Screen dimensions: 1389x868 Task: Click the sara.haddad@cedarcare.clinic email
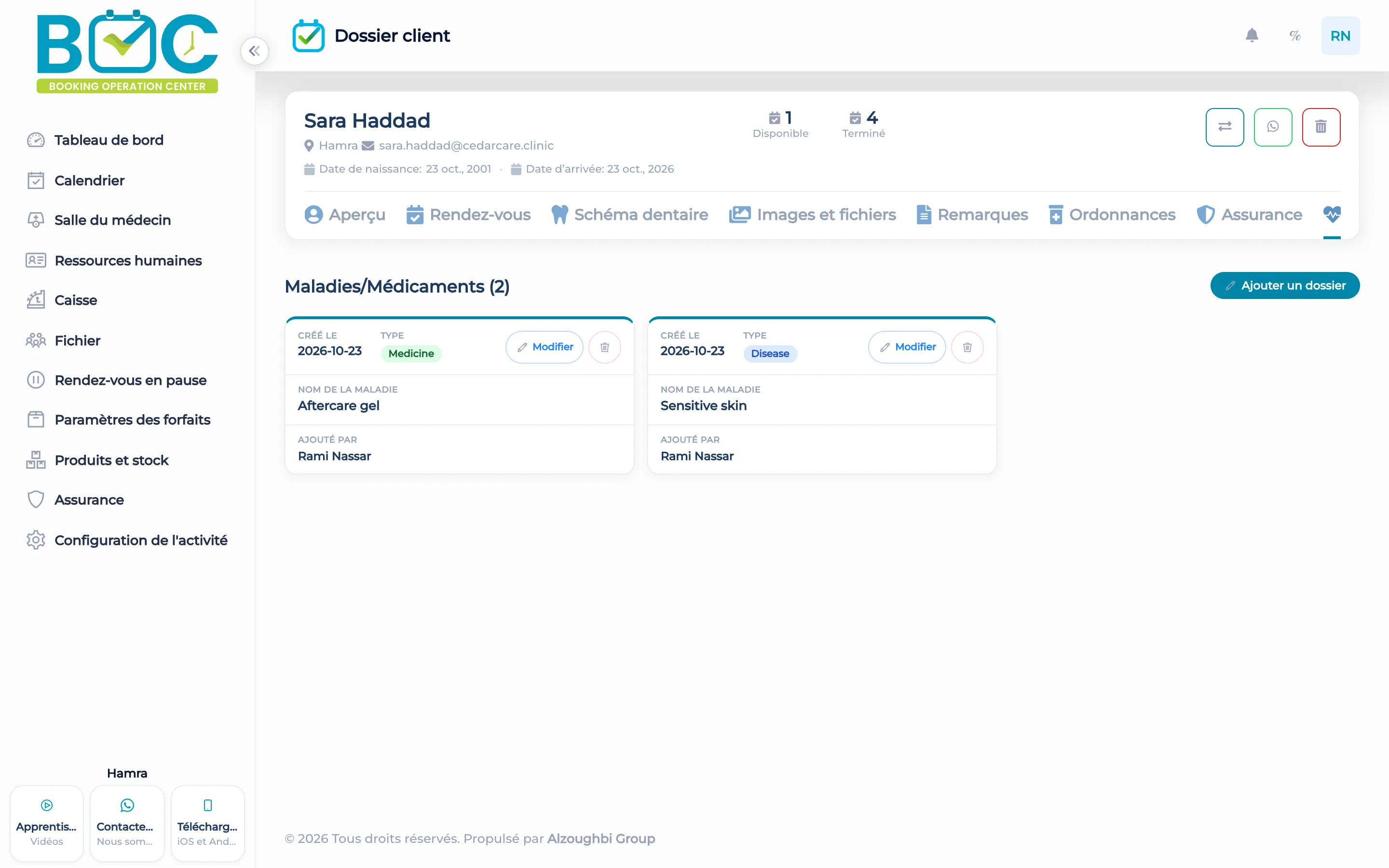[466, 146]
